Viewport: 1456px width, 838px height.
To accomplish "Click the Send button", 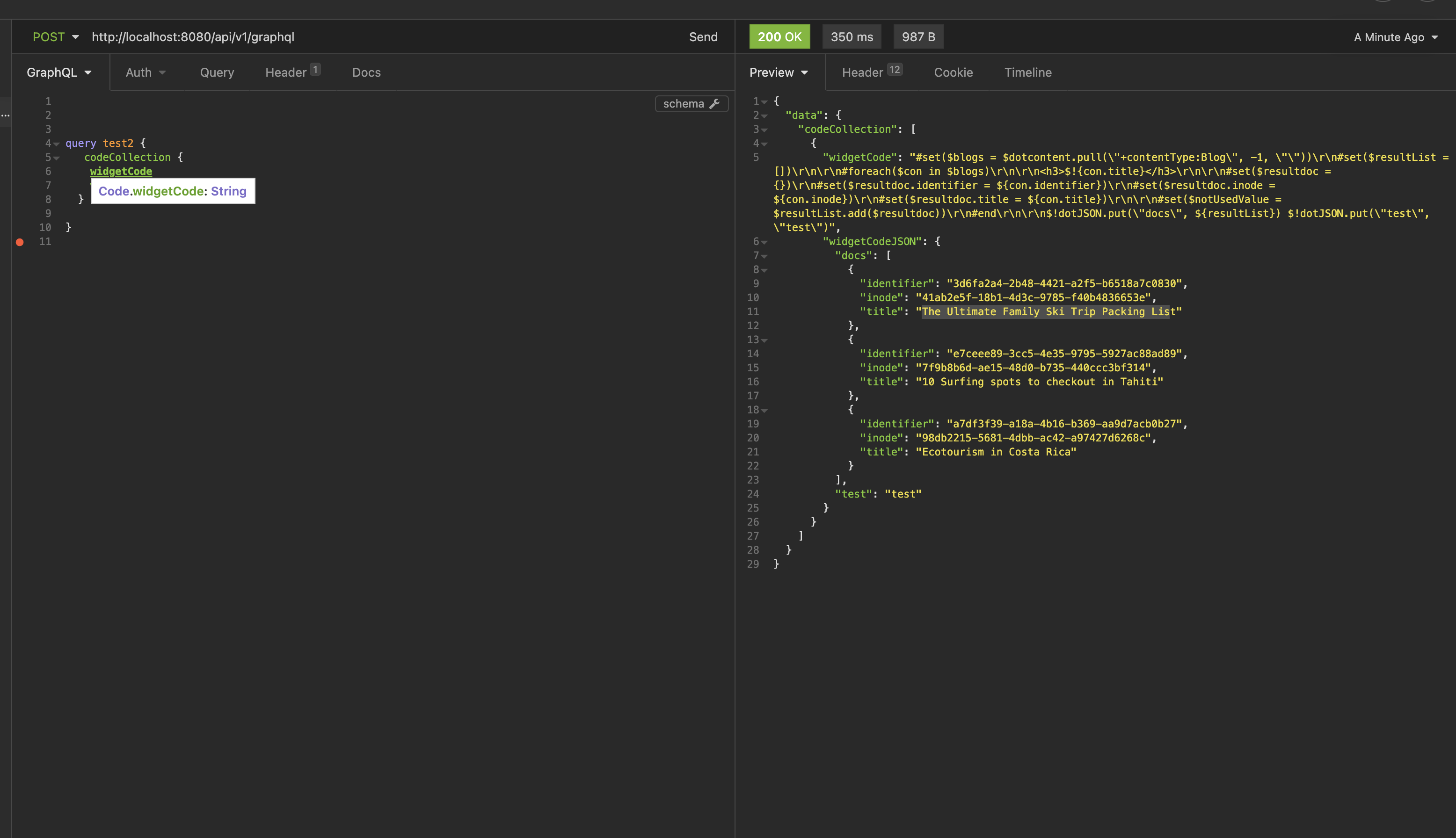I will coord(703,36).
